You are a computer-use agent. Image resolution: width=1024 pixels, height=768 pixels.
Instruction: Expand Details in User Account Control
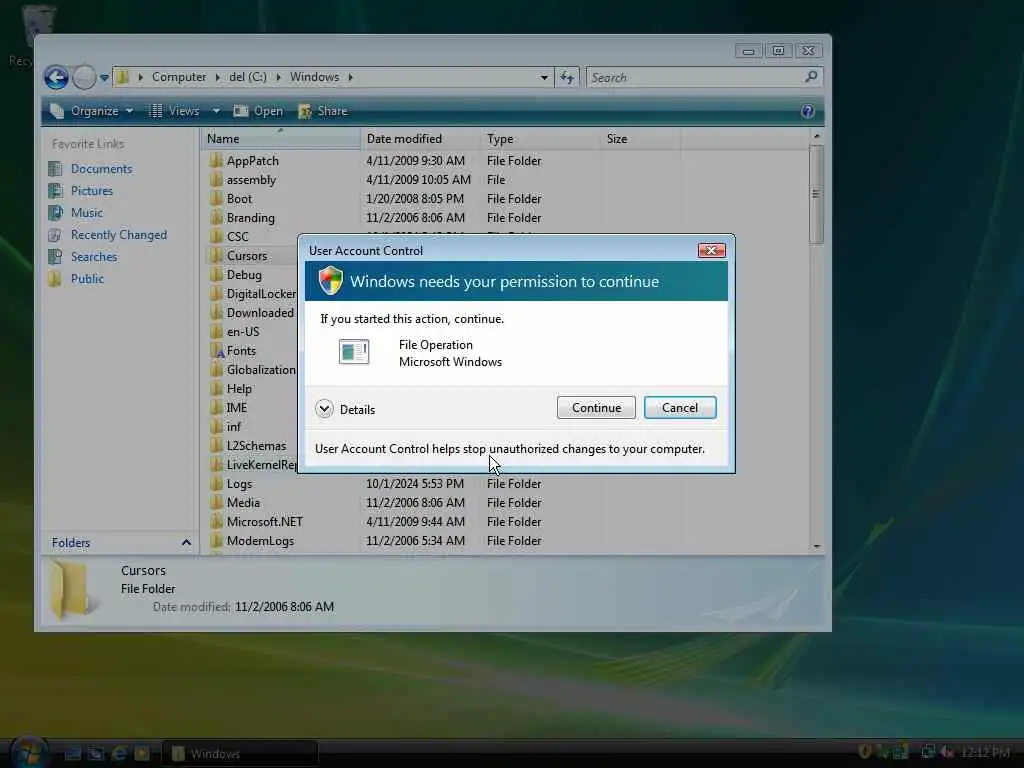click(345, 409)
